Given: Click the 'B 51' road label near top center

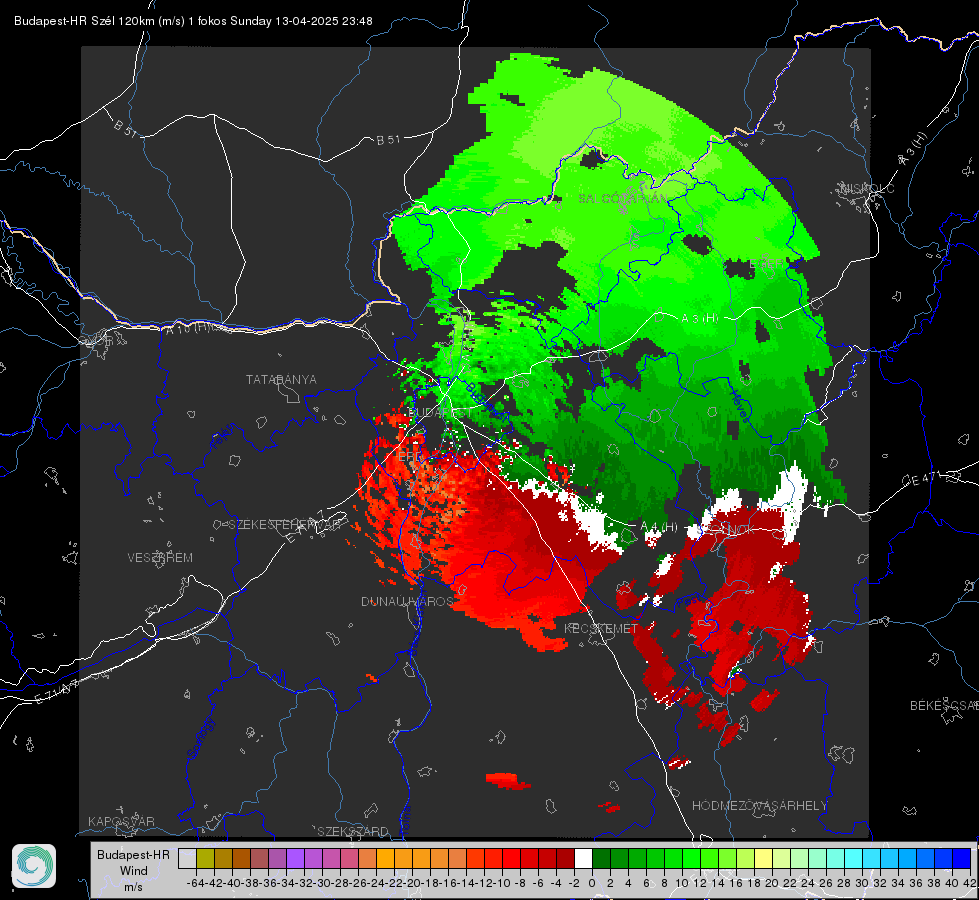Looking at the screenshot, I should click(388, 140).
